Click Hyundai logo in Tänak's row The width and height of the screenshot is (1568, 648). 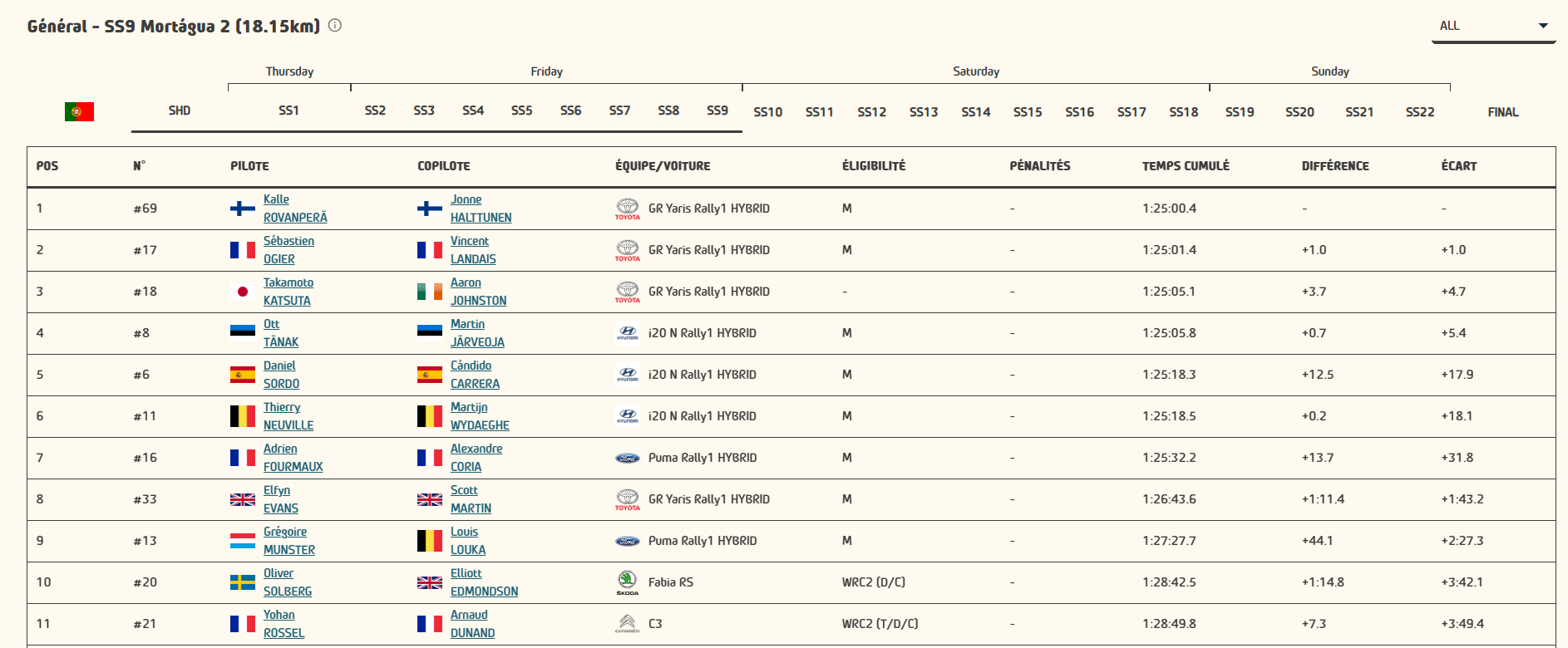pos(627,333)
